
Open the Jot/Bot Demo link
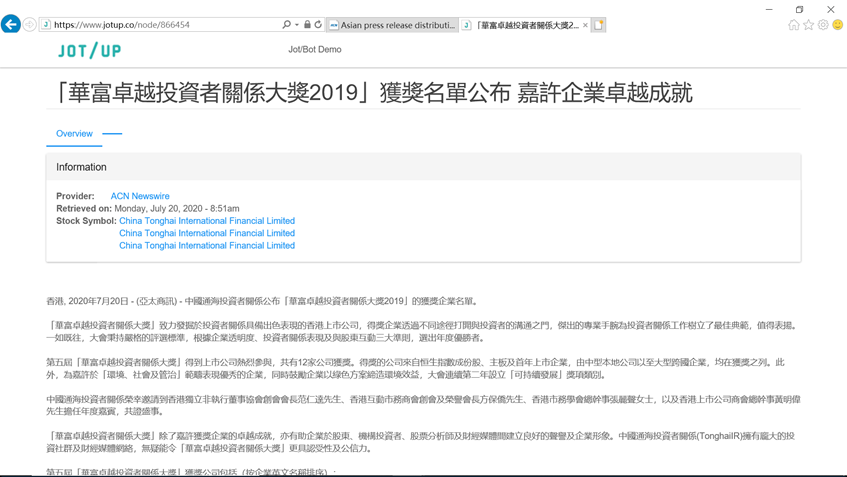tap(314, 49)
